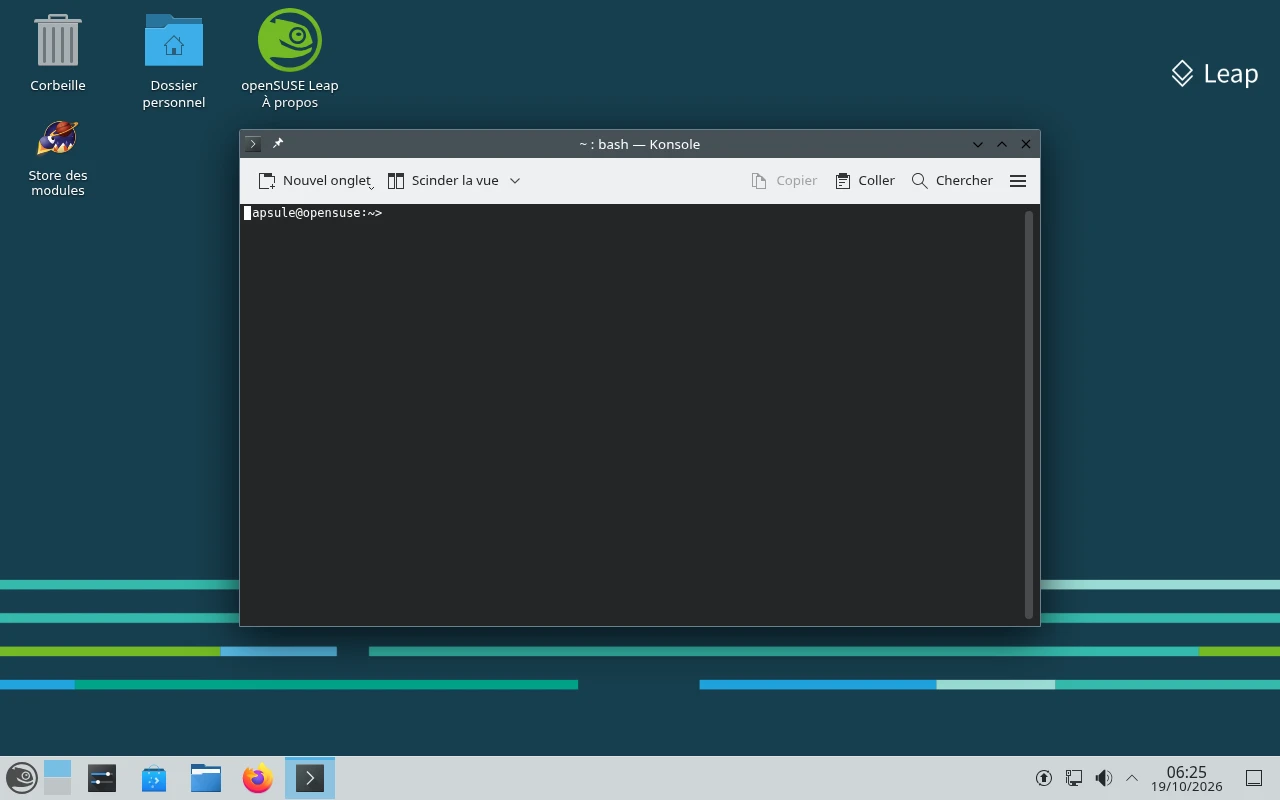Launch the Store des modules desktop icon
Viewport: 1280px width, 800px height.
click(x=57, y=158)
